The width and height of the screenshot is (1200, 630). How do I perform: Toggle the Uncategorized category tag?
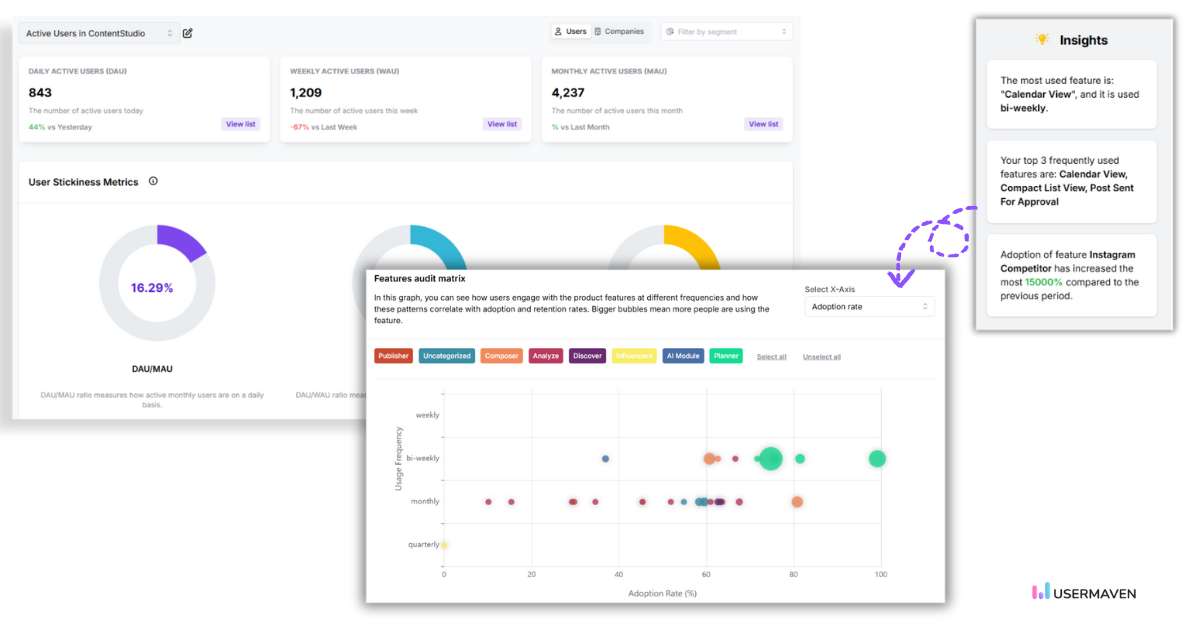[x=447, y=356]
